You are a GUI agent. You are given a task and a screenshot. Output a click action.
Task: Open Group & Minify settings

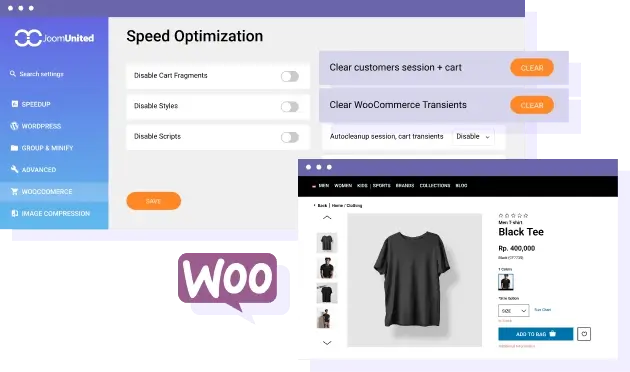tap(47, 148)
